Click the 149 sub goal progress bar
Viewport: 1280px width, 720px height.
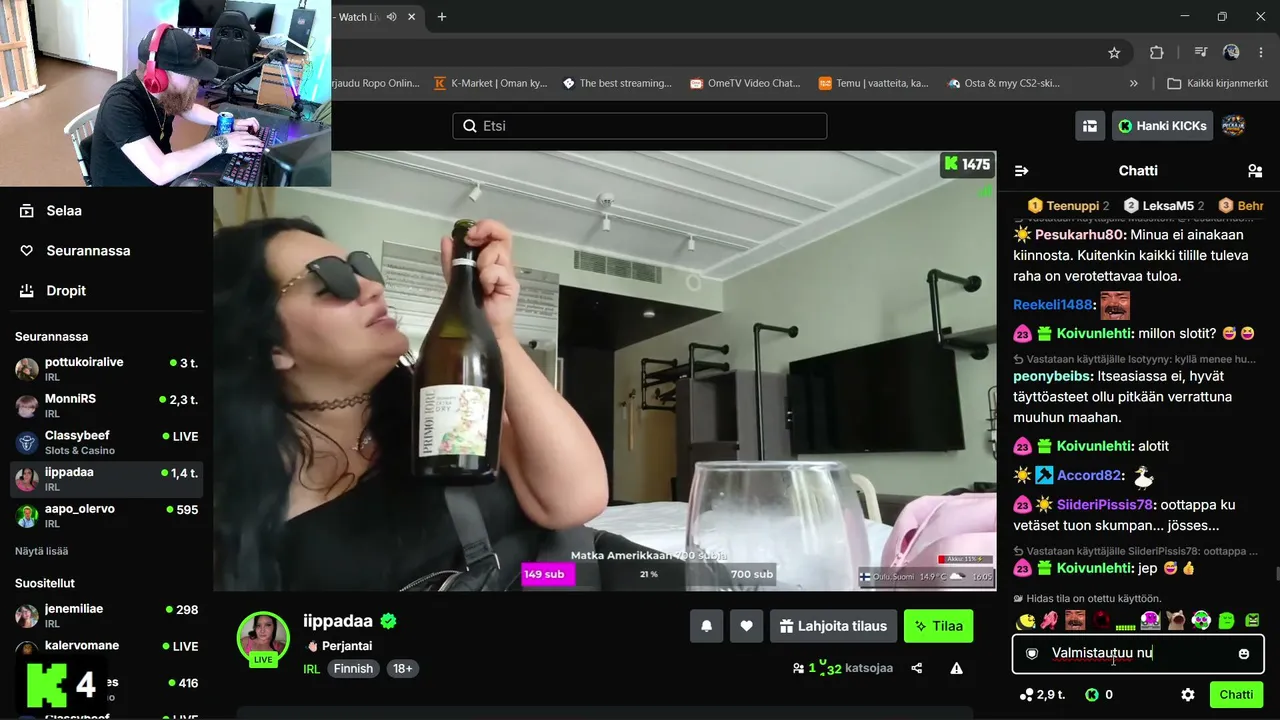648,574
